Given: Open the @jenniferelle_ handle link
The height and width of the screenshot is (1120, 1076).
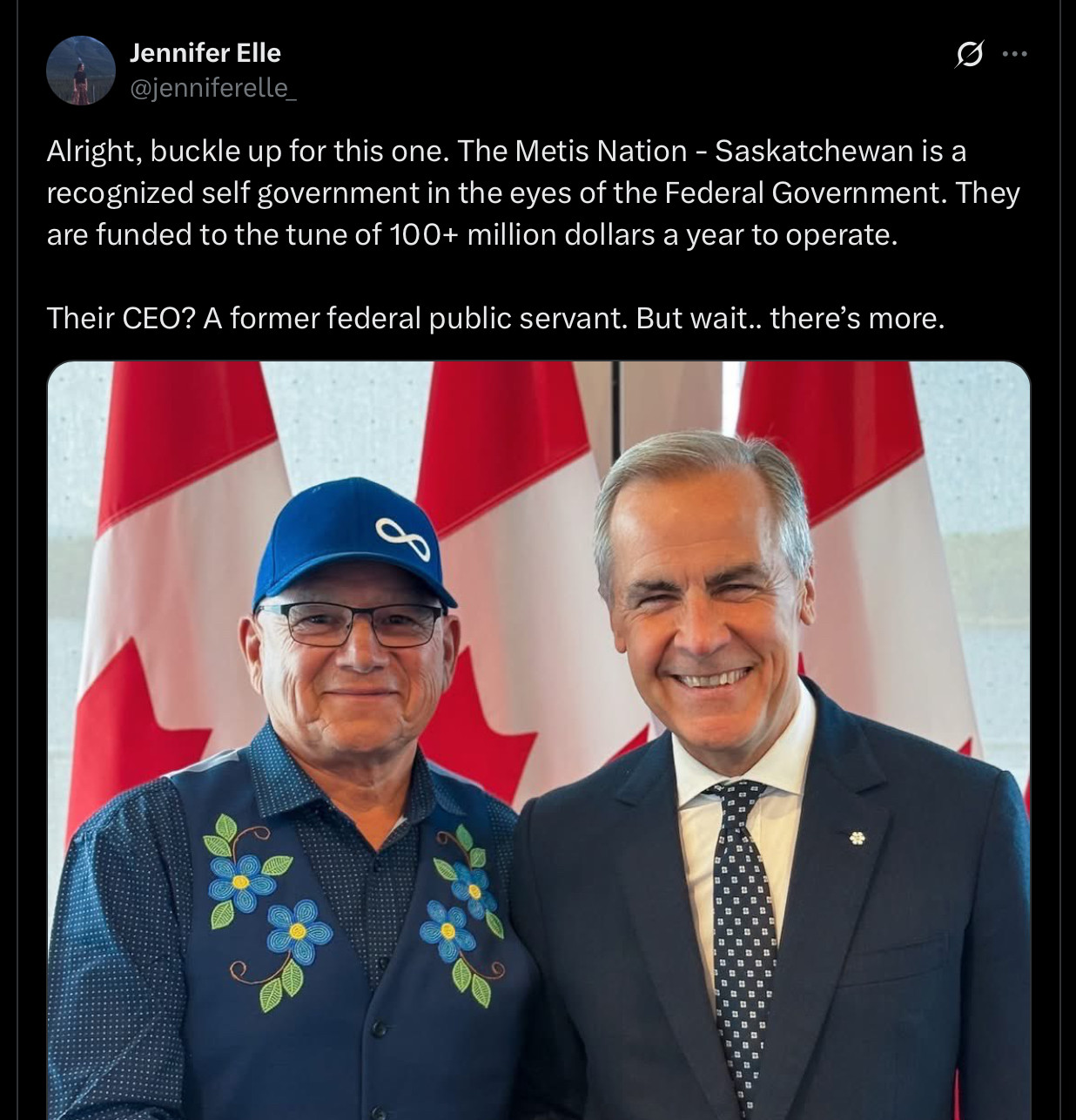Looking at the screenshot, I should (x=212, y=87).
